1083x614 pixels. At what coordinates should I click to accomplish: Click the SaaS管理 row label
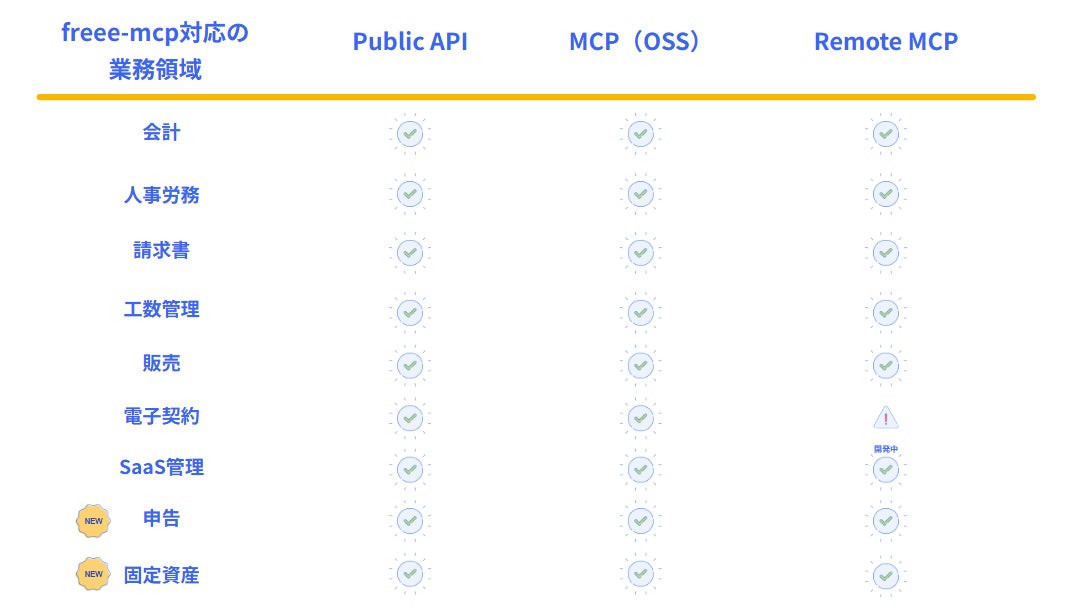pos(162,467)
